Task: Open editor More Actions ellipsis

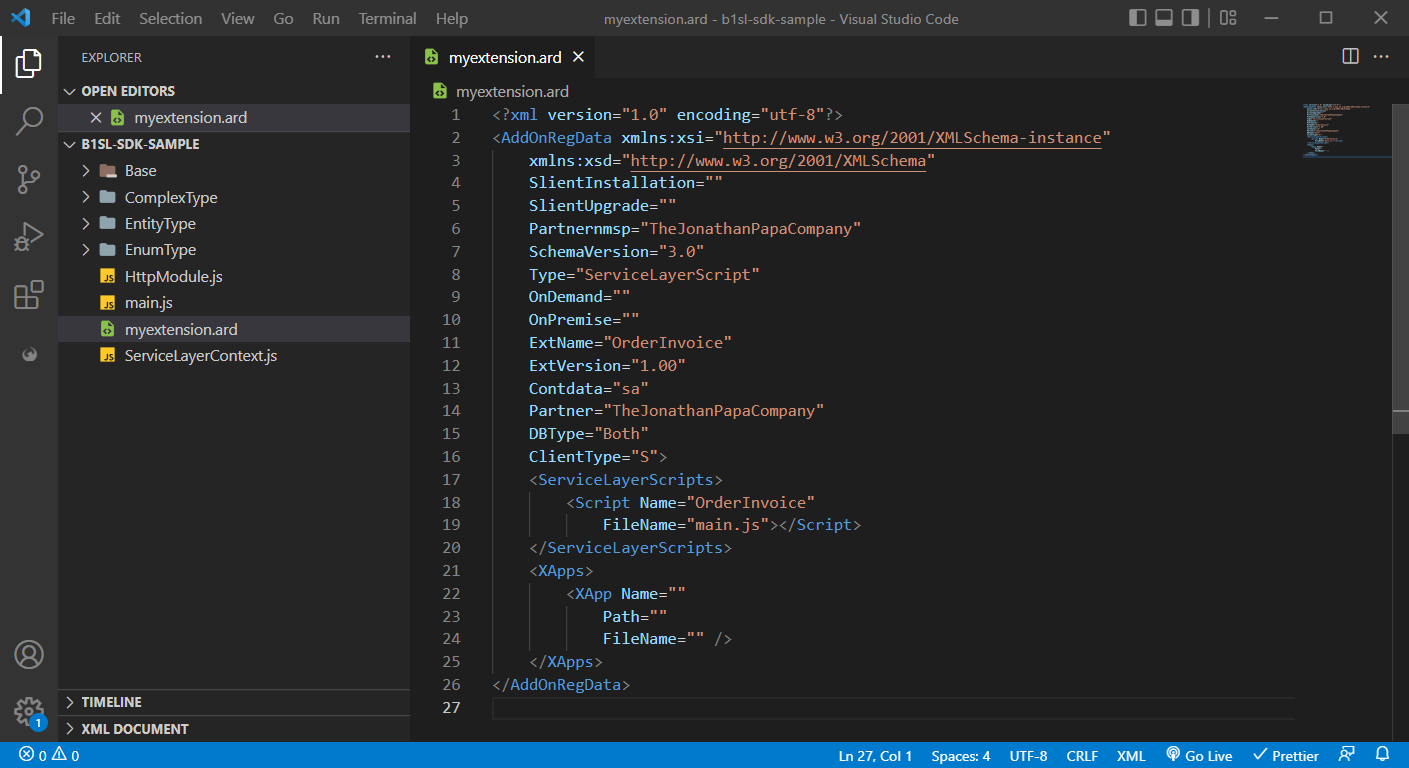Action: 1381,57
